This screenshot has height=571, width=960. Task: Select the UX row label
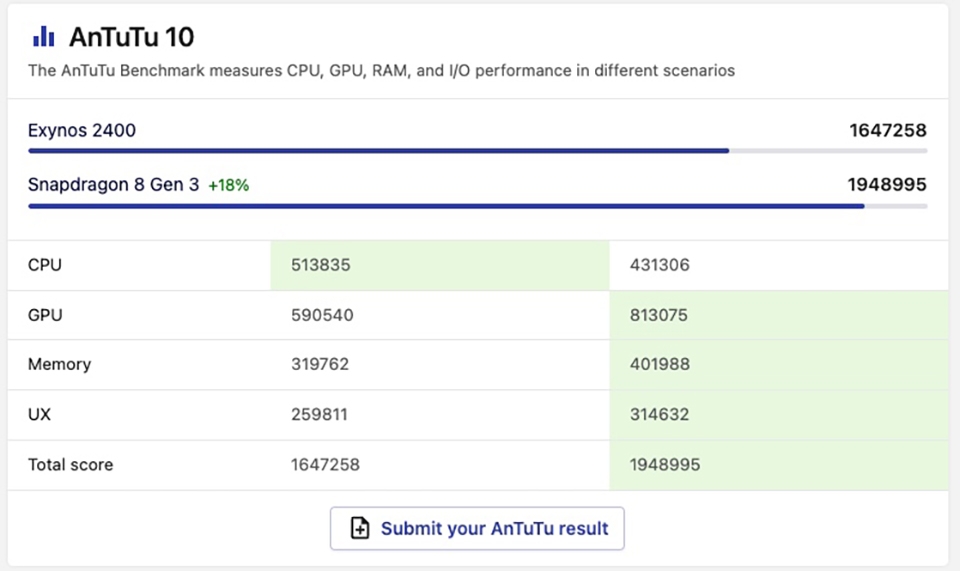click(x=40, y=414)
